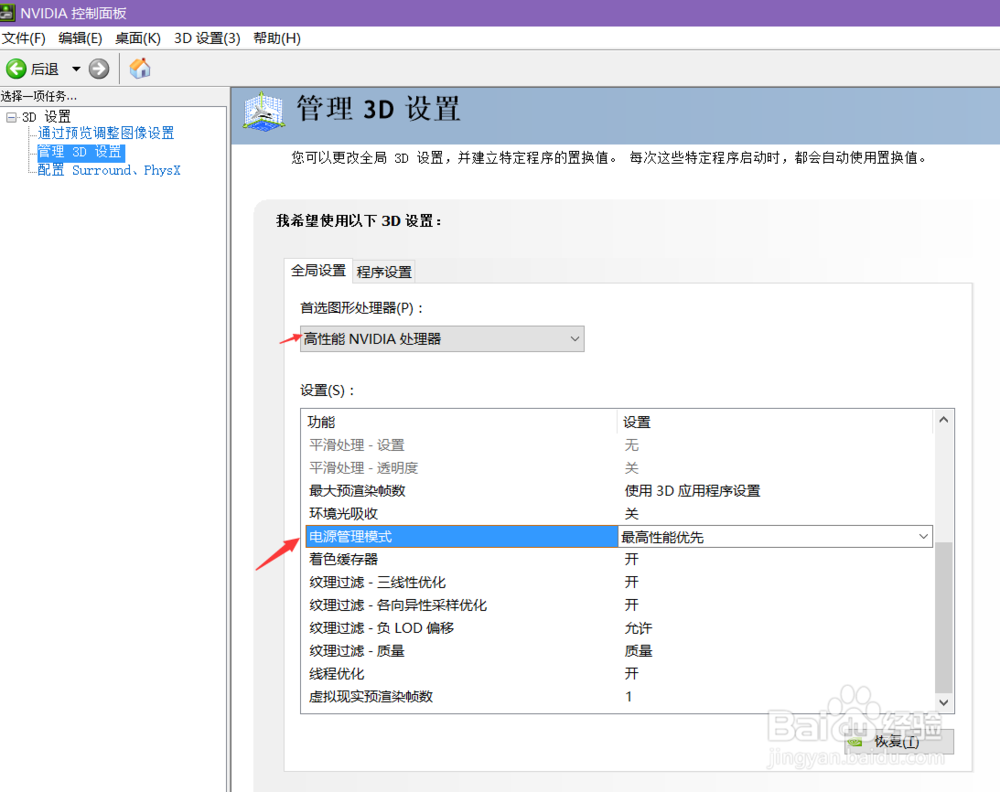The width and height of the screenshot is (1000, 792).
Task: Click the 管理 3D 设置 header icon
Action: pos(262,113)
